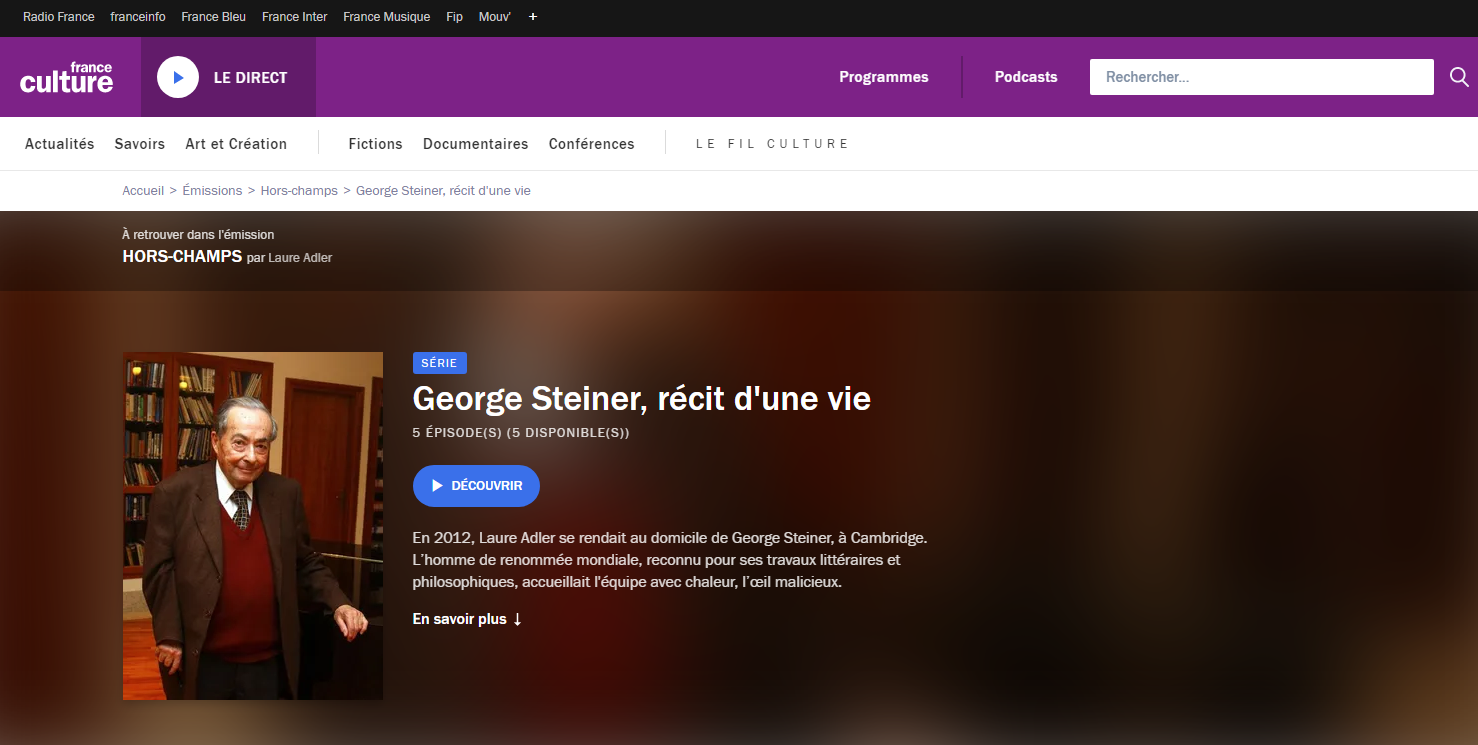
Task: Open HORS-CHAMPS show link
Action: [182, 256]
